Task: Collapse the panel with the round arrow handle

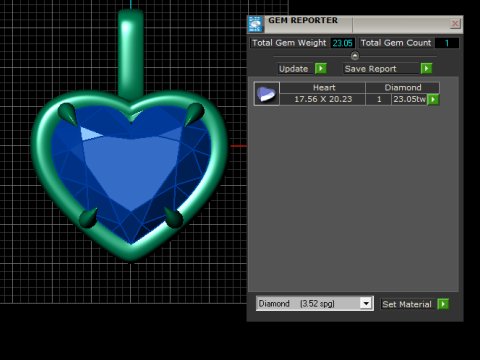Action: click(x=355, y=55)
